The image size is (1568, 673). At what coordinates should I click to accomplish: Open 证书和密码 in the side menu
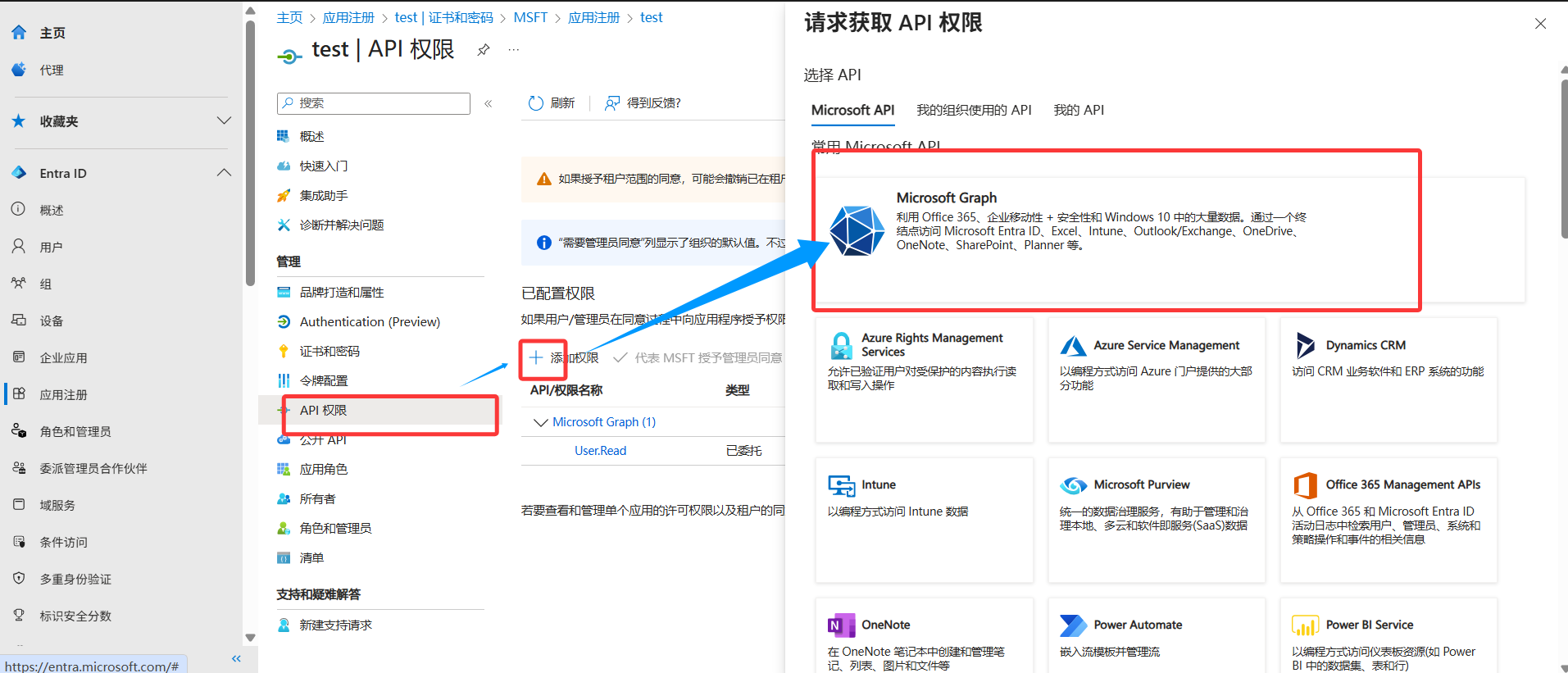coord(330,352)
